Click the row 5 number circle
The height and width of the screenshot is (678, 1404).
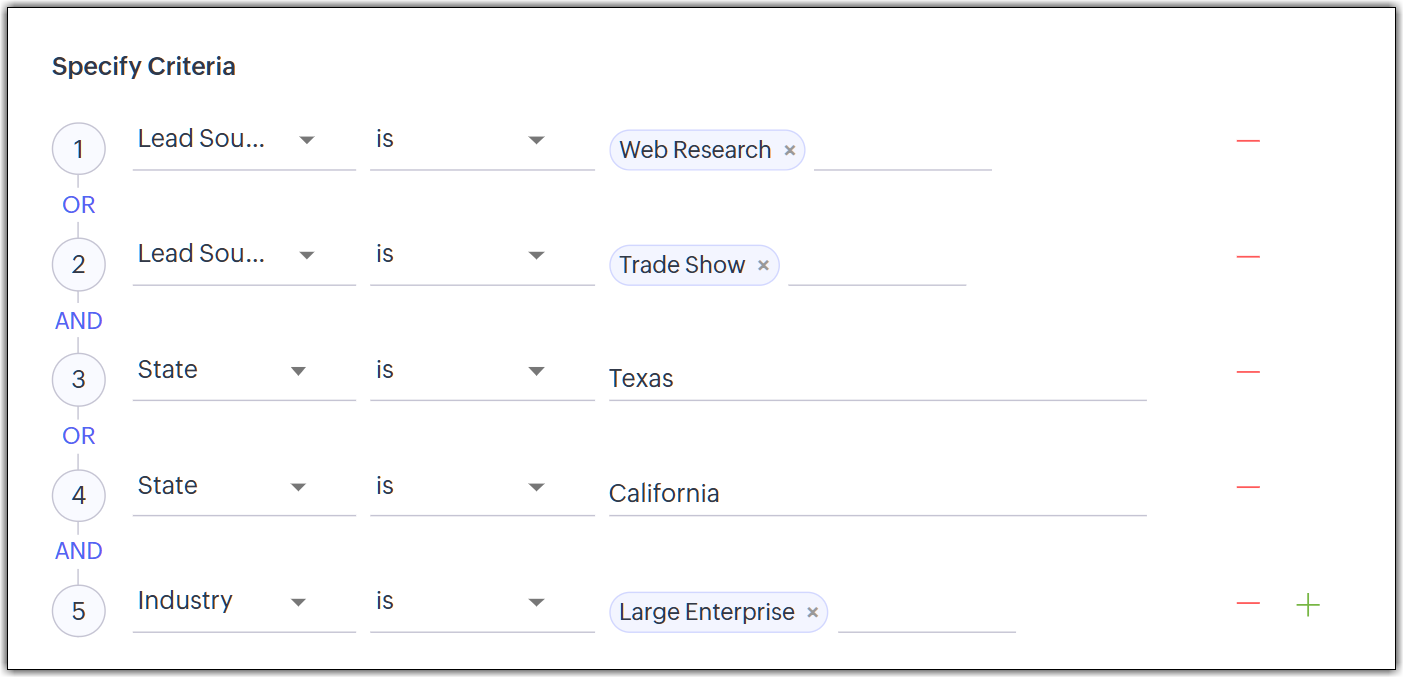(78, 611)
